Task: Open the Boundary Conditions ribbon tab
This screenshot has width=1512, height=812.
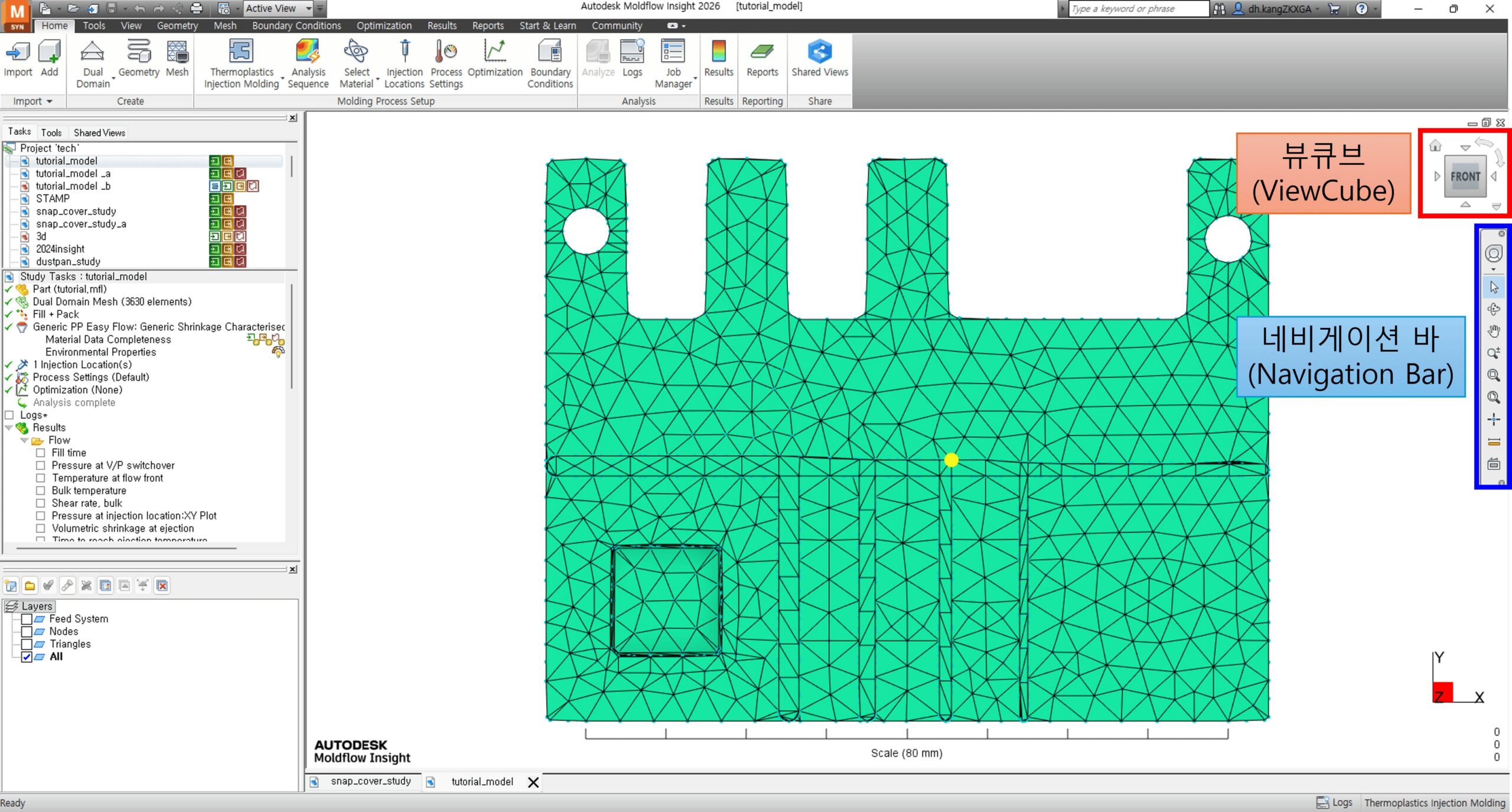Action: tap(296, 25)
